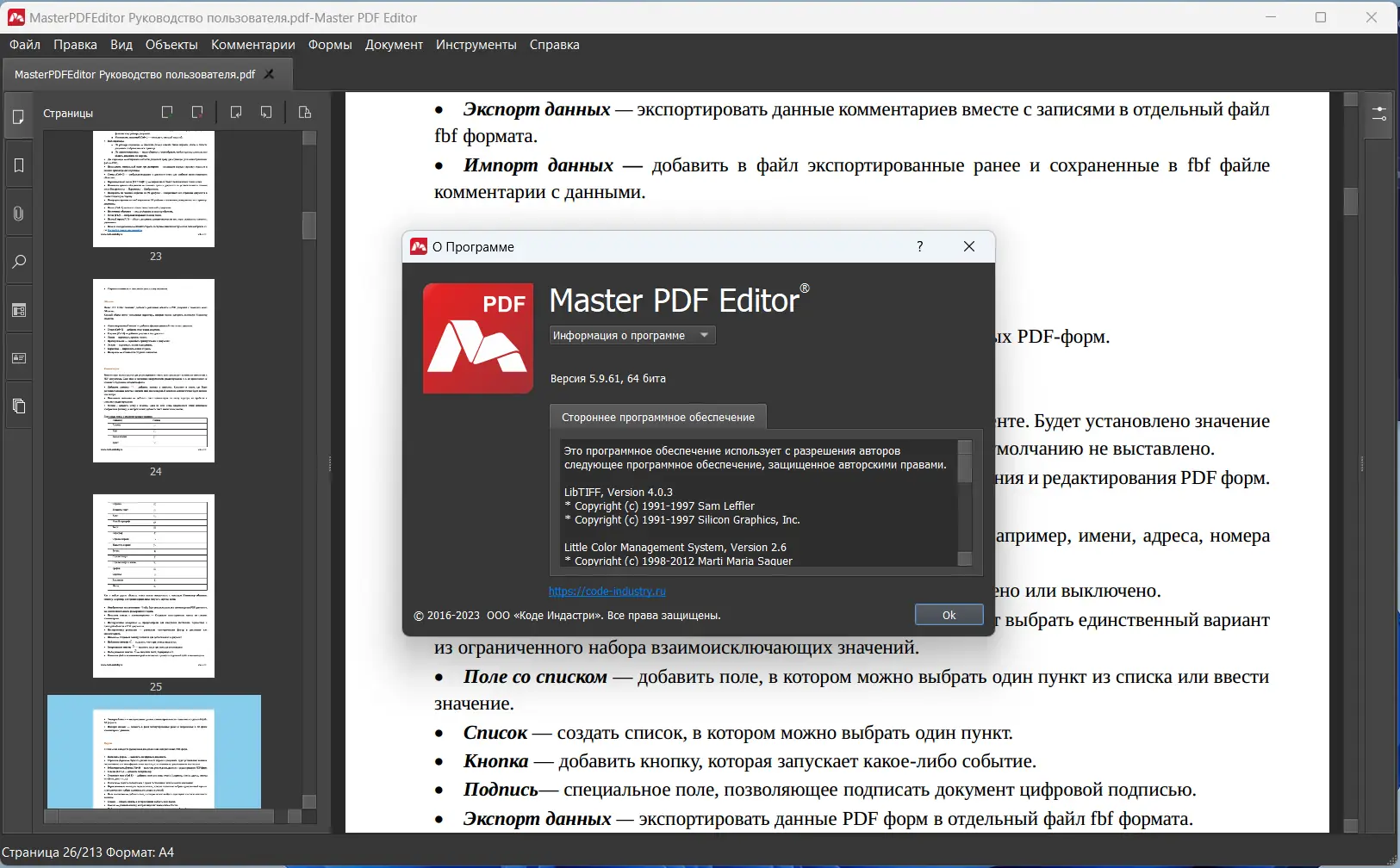Click the document view vertical scrollbar thumb
Viewport: 1400px width, 868px height.
pyautogui.click(x=1350, y=201)
